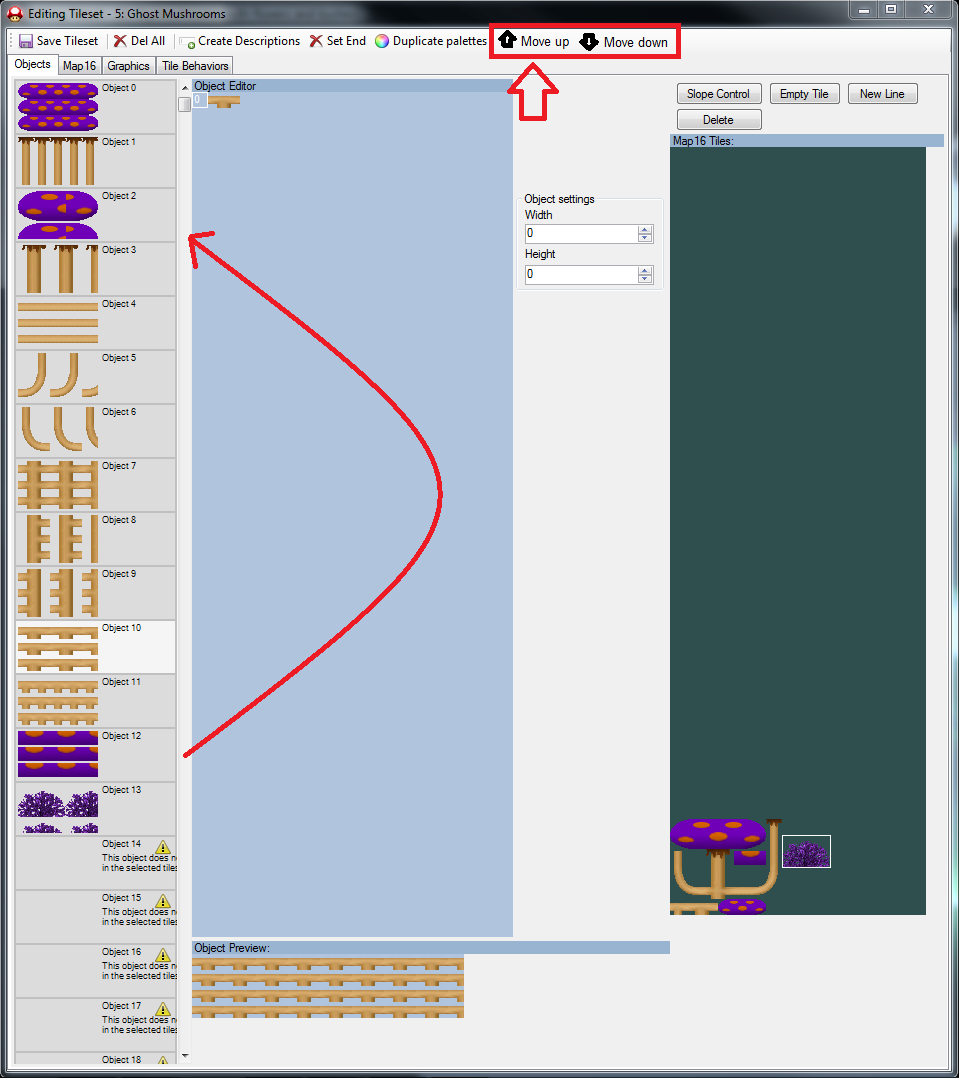Select Object 0 purple mushroom thumbnail

click(58, 107)
